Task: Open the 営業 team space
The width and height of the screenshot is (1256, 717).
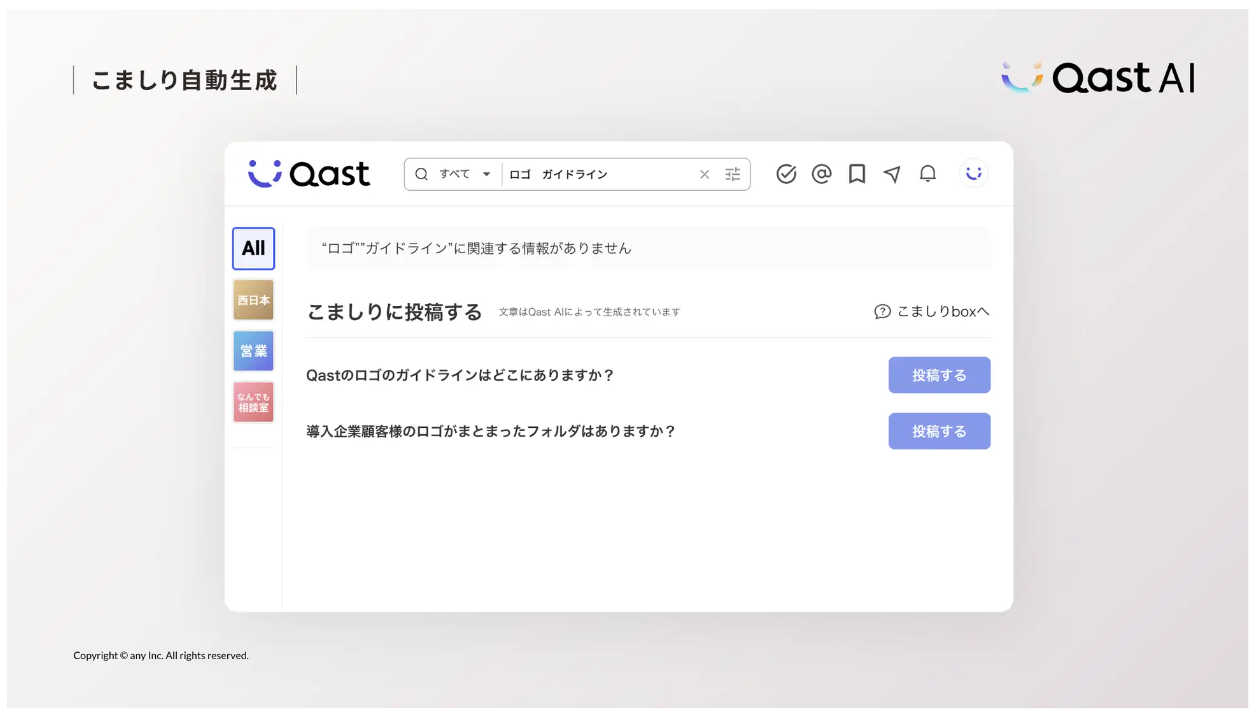Action: (x=253, y=350)
